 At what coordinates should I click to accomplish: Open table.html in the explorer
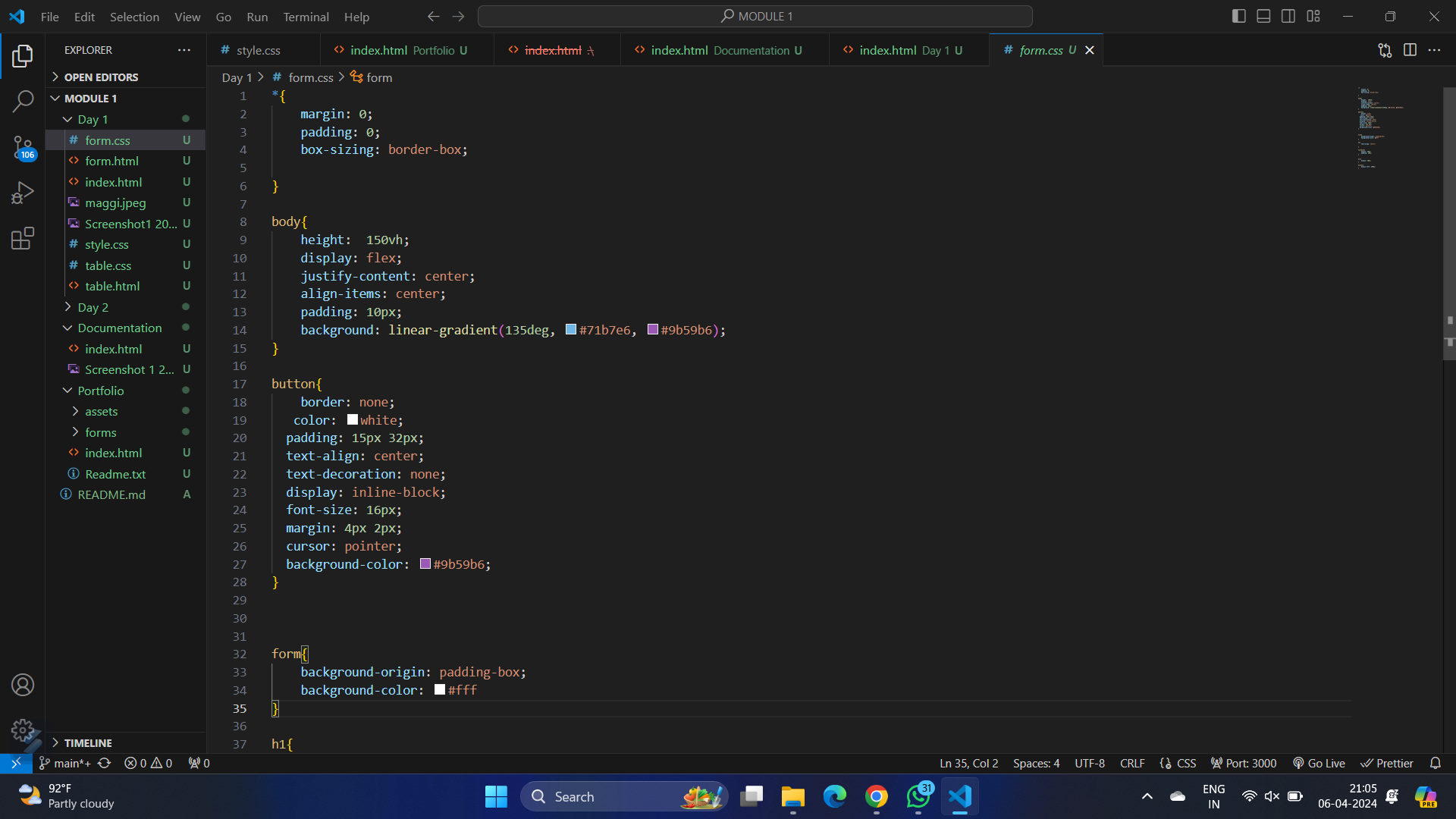click(x=112, y=286)
